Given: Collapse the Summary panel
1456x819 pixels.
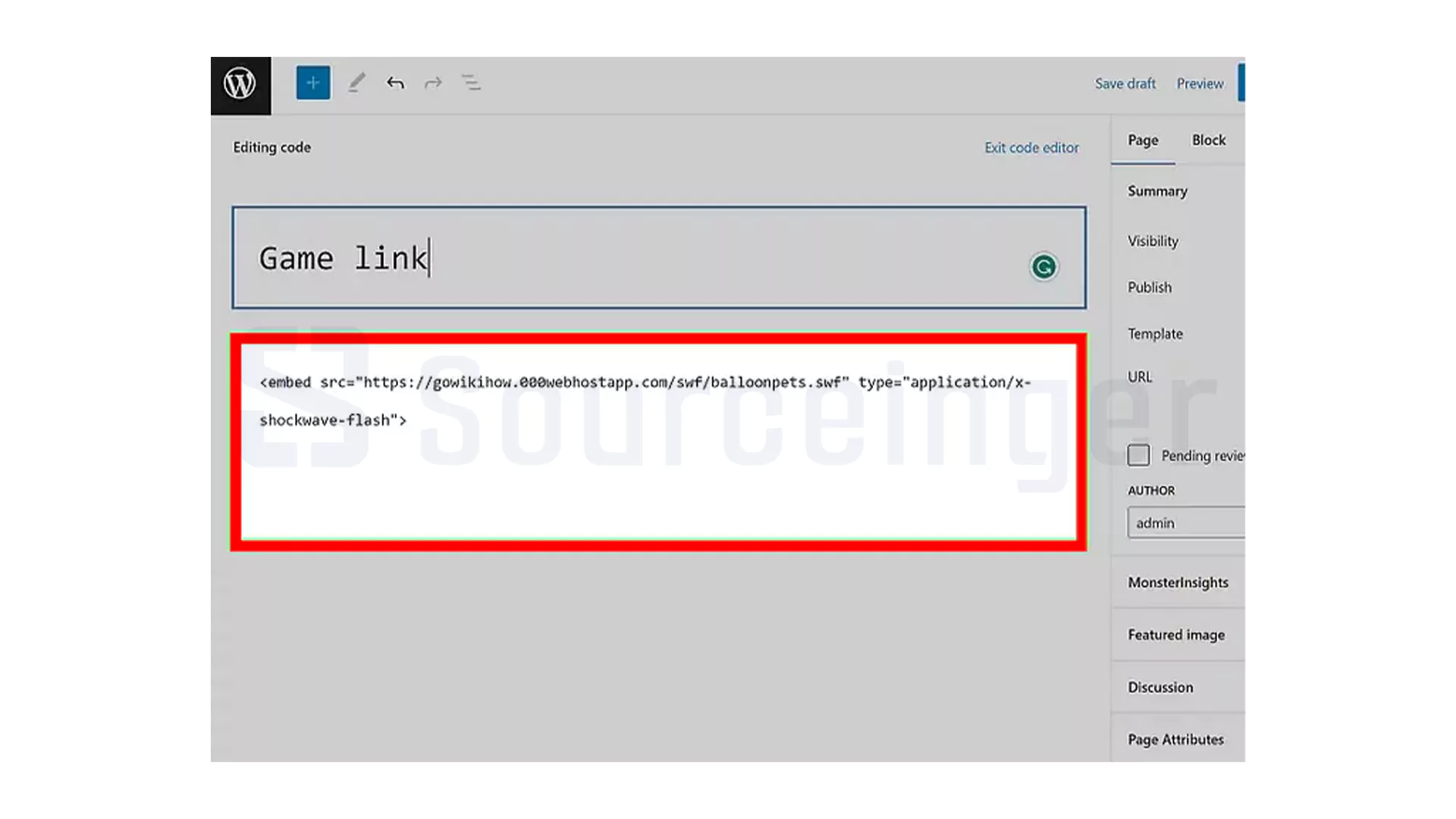Looking at the screenshot, I should [x=1157, y=191].
